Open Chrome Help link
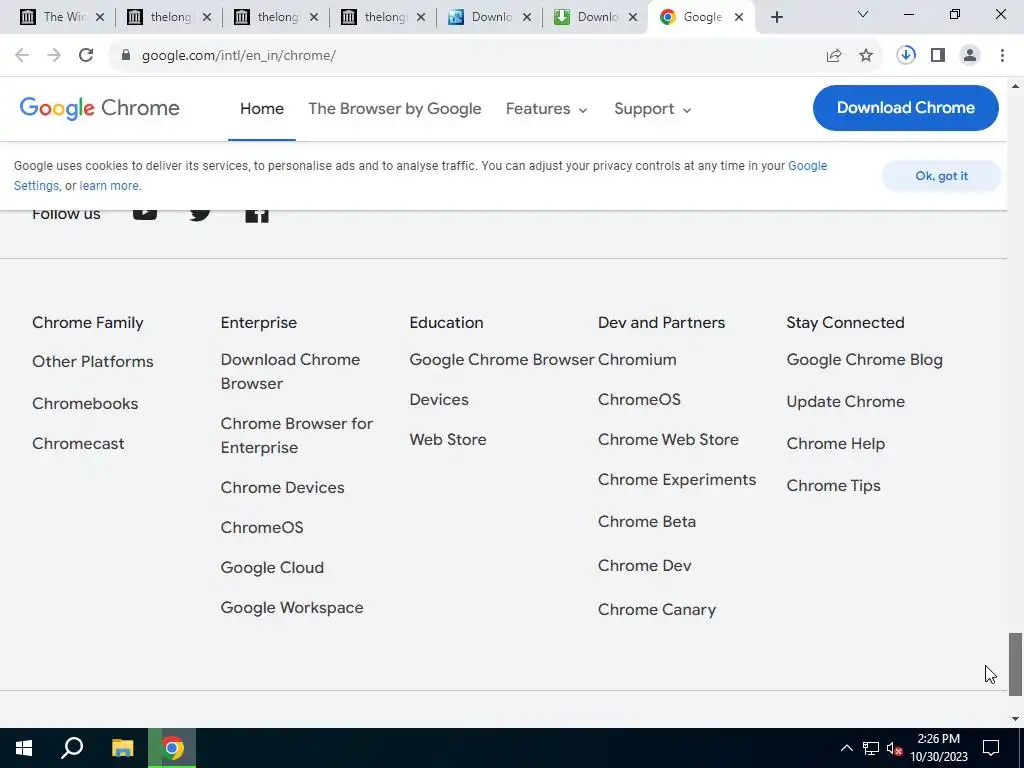The height and width of the screenshot is (768, 1024). tap(835, 444)
